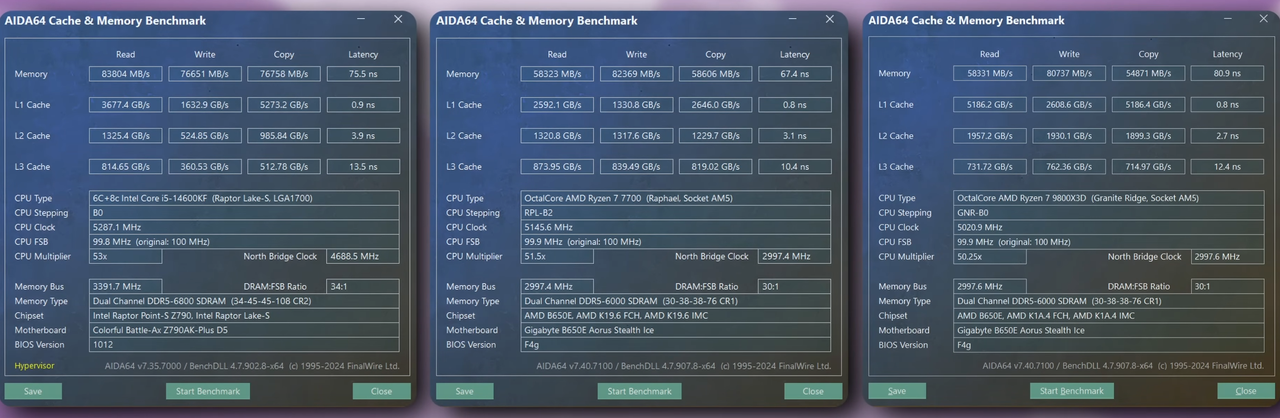This screenshot has height=418, width=1280.
Task: Click CPU Stepping value GNR-B0
Action: tap(1108, 213)
